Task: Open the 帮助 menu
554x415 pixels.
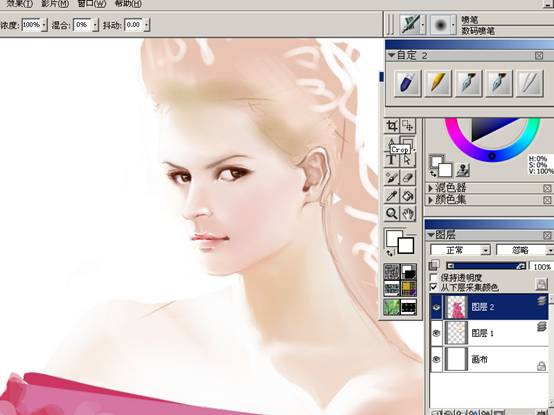Action: 128,4
